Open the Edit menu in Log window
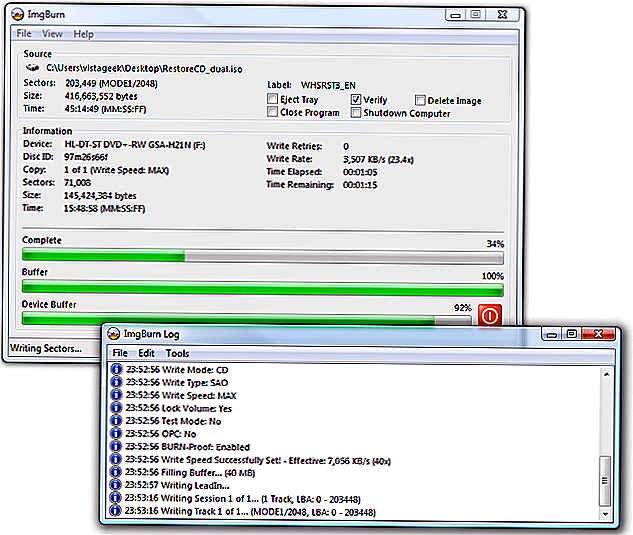The image size is (633, 535). point(146,353)
